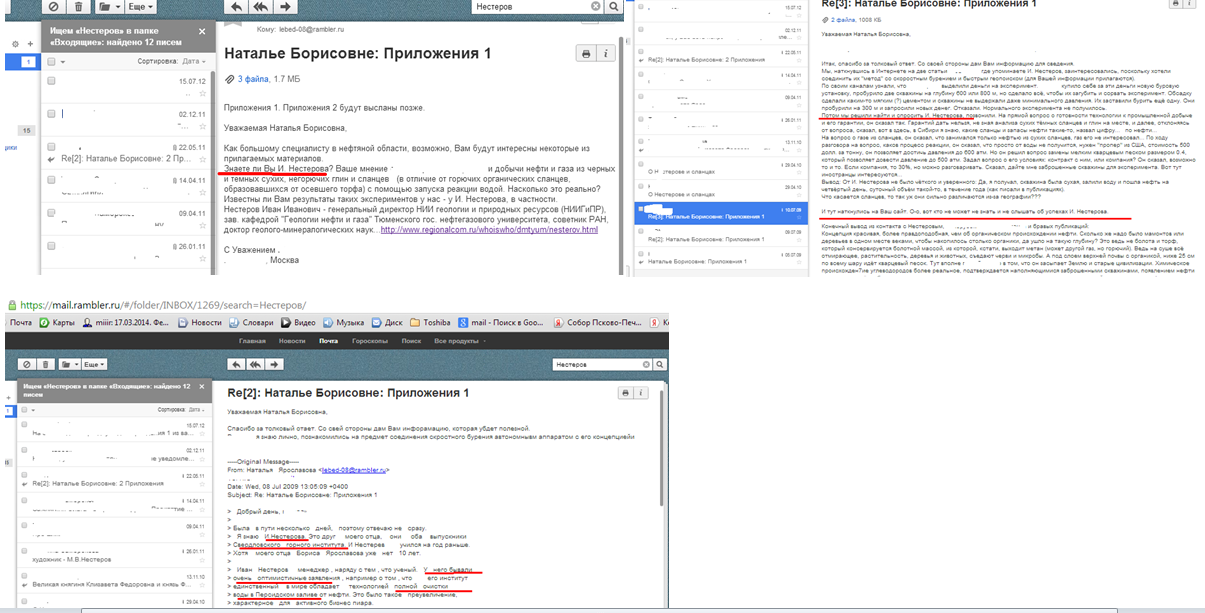Open 'Re[2]: Наталье Борисовне: 2 Пр...' in 'Приложения 1' window
This screenshot has height=613, width=1205.
126,159
